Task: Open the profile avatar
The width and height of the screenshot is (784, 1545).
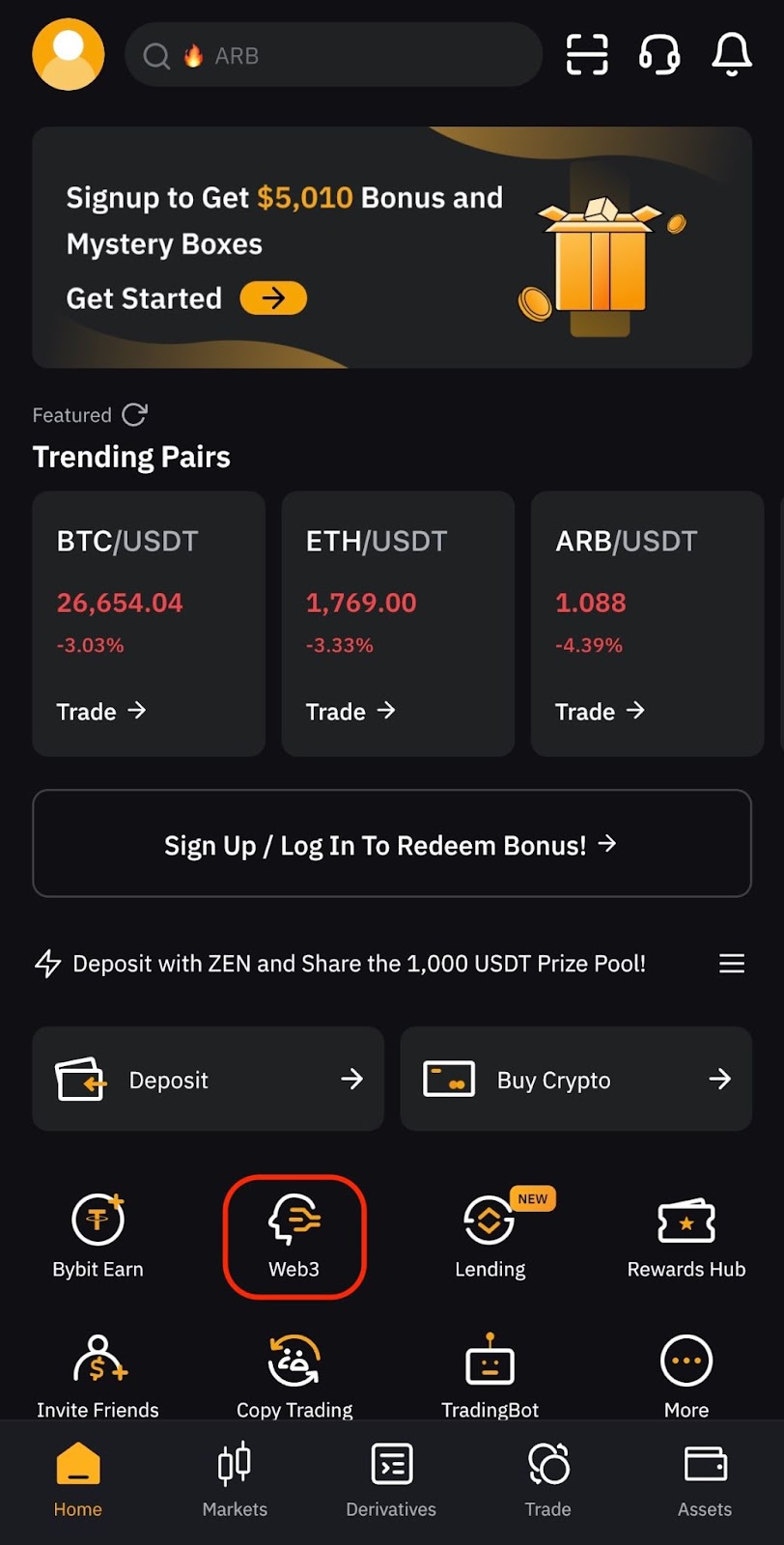Action: 69,55
